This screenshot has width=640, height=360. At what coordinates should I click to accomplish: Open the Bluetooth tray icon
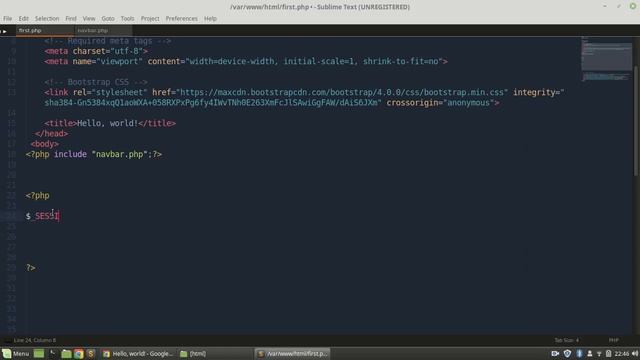point(579,353)
